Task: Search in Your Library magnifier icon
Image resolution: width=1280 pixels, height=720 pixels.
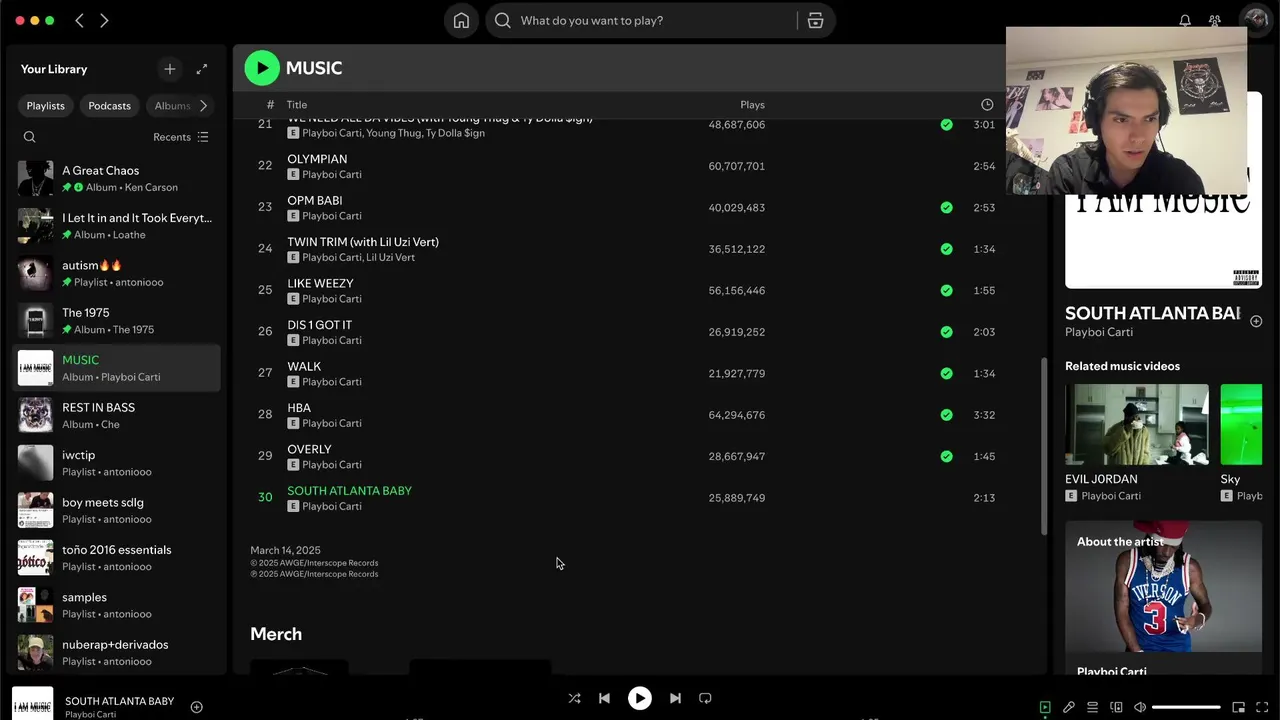Action: 29,137
